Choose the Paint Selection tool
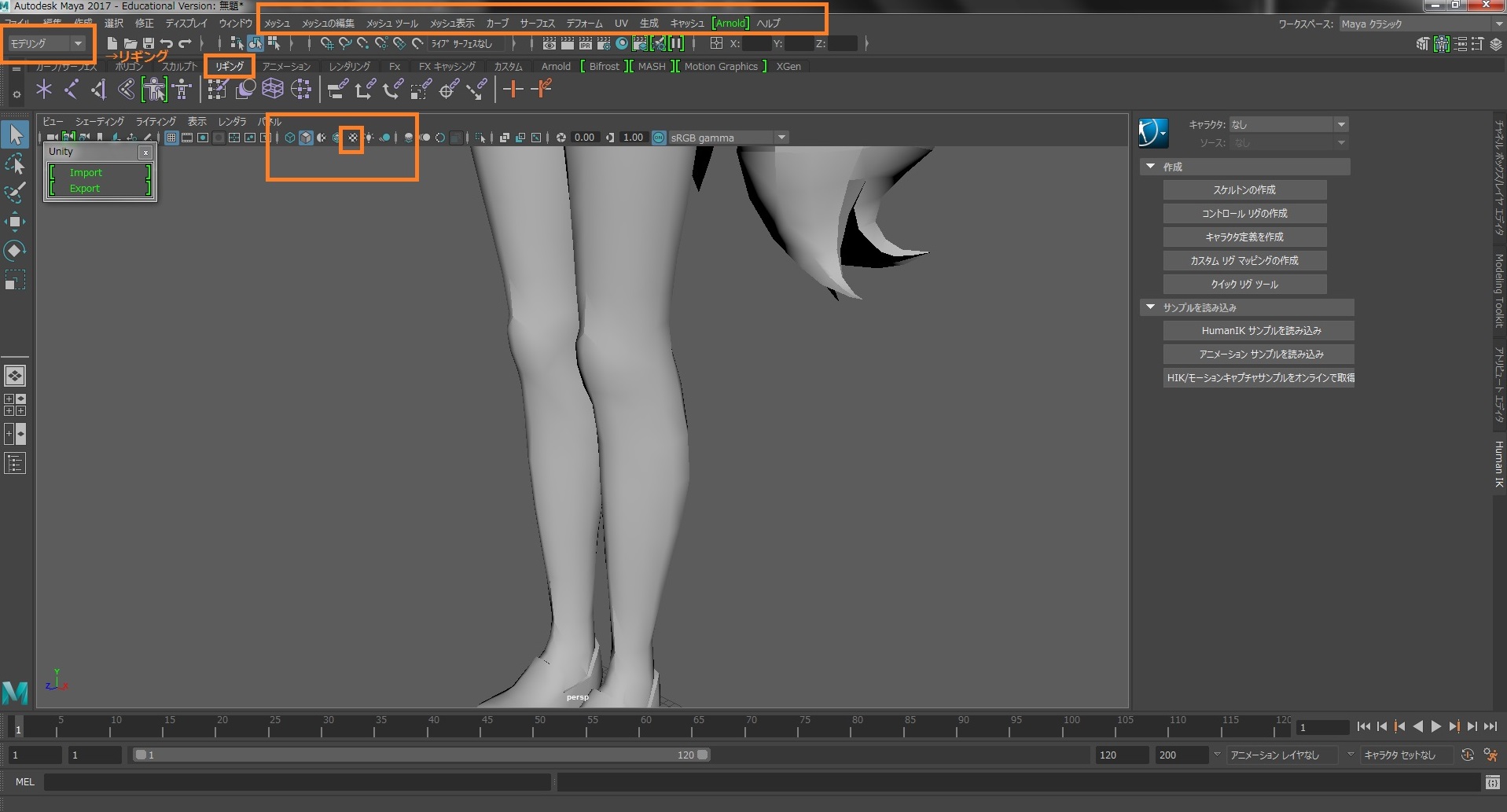This screenshot has height=812, width=1507. pos(15,193)
